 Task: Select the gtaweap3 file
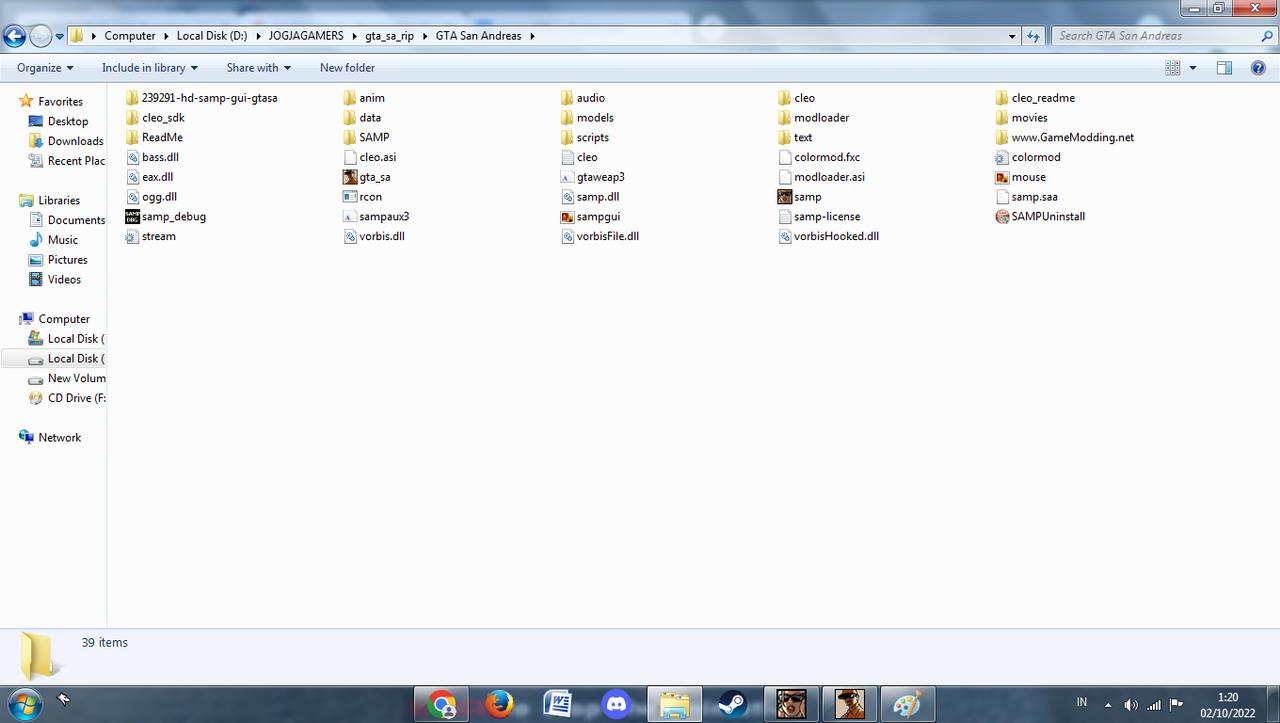click(x=592, y=177)
